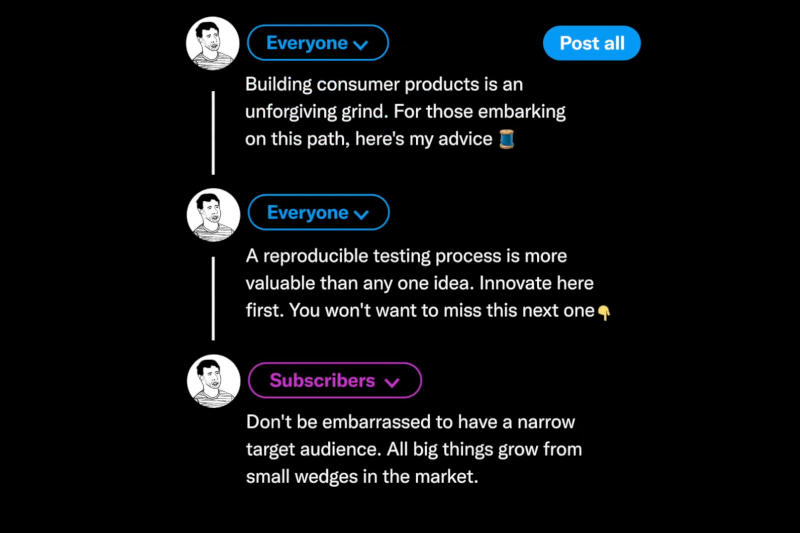Click the pointing-down hand emoji
This screenshot has width=800, height=533.
coord(604,312)
